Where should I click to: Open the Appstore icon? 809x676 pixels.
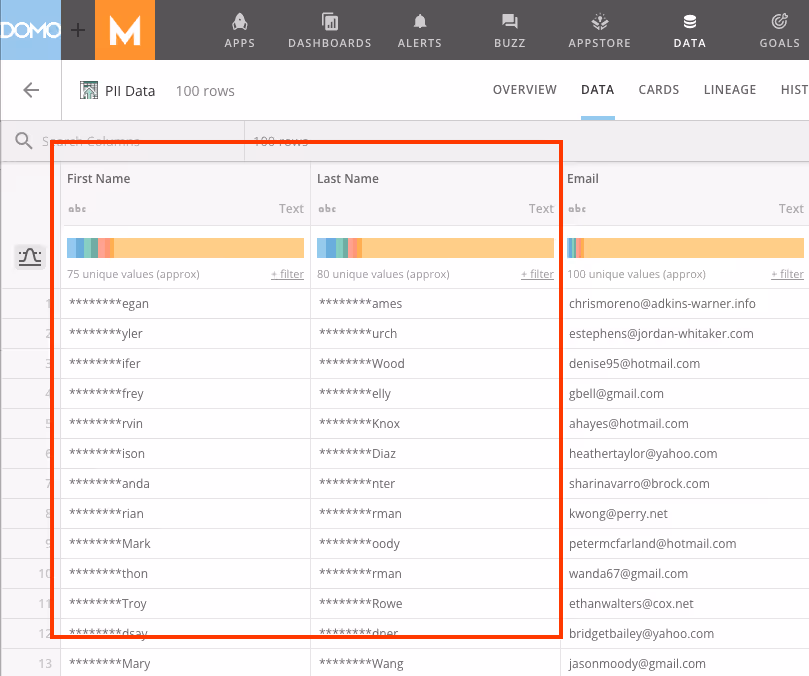[600, 22]
